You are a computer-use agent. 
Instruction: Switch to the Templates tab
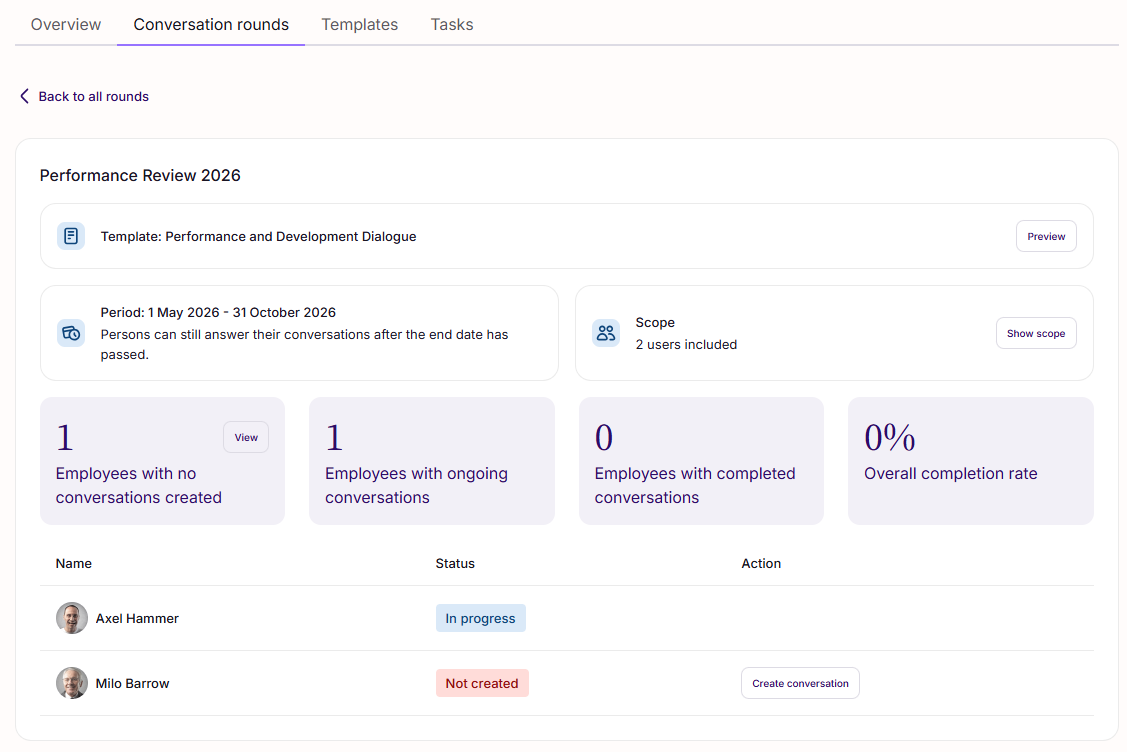(x=359, y=24)
